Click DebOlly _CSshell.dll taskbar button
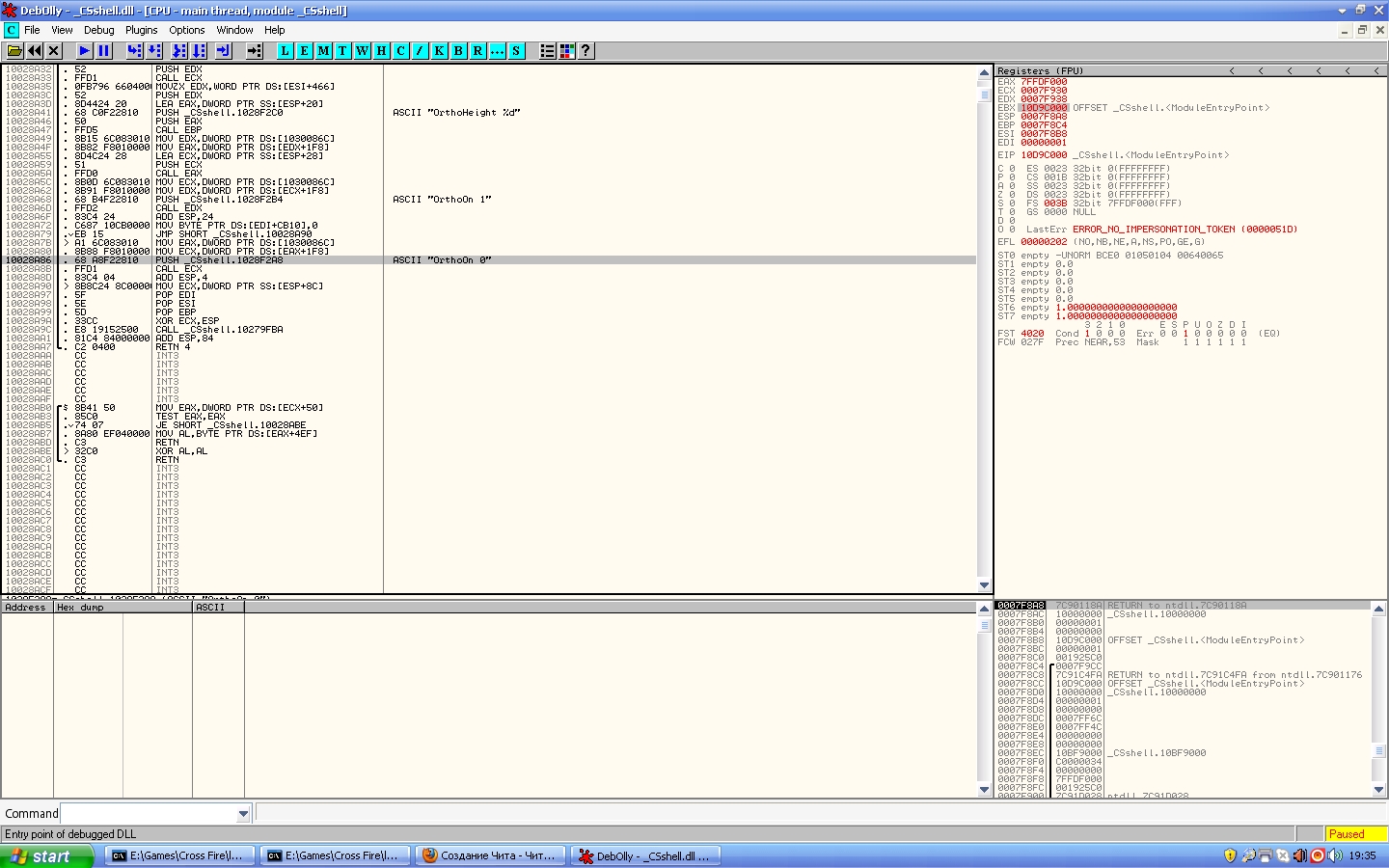 pos(646,856)
